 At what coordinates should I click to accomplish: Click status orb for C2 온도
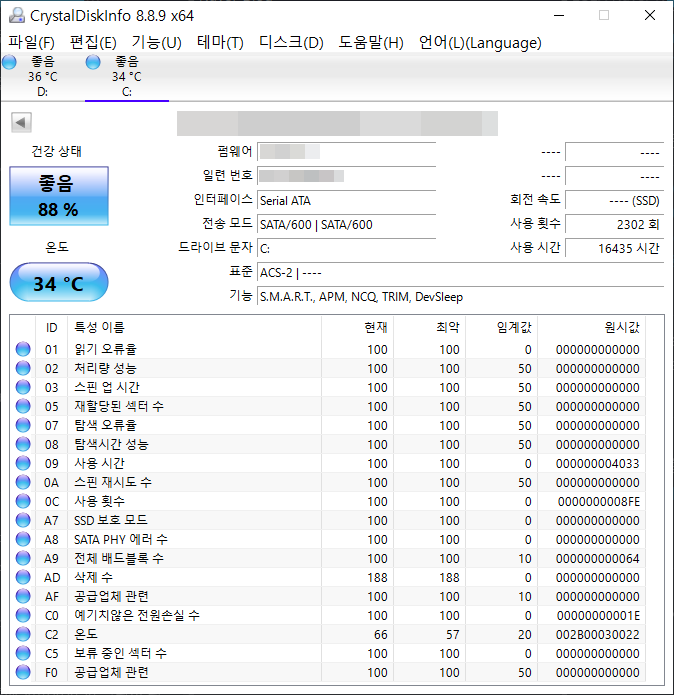coord(23,634)
